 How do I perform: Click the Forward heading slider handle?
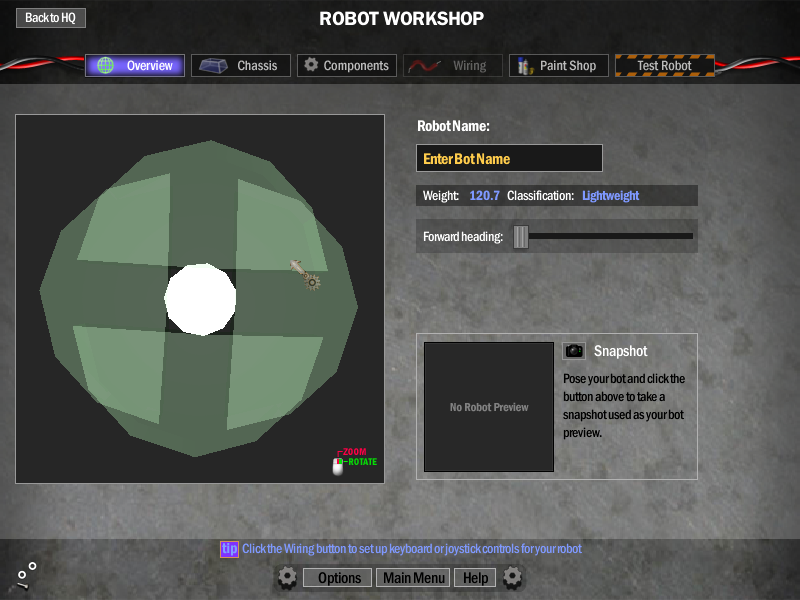pos(521,237)
